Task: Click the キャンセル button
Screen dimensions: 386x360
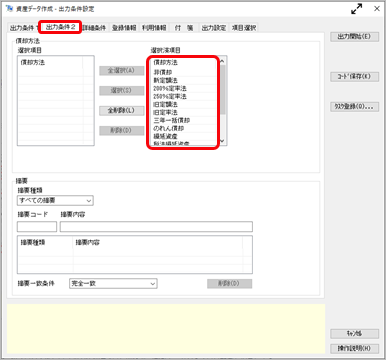Action: click(354, 333)
